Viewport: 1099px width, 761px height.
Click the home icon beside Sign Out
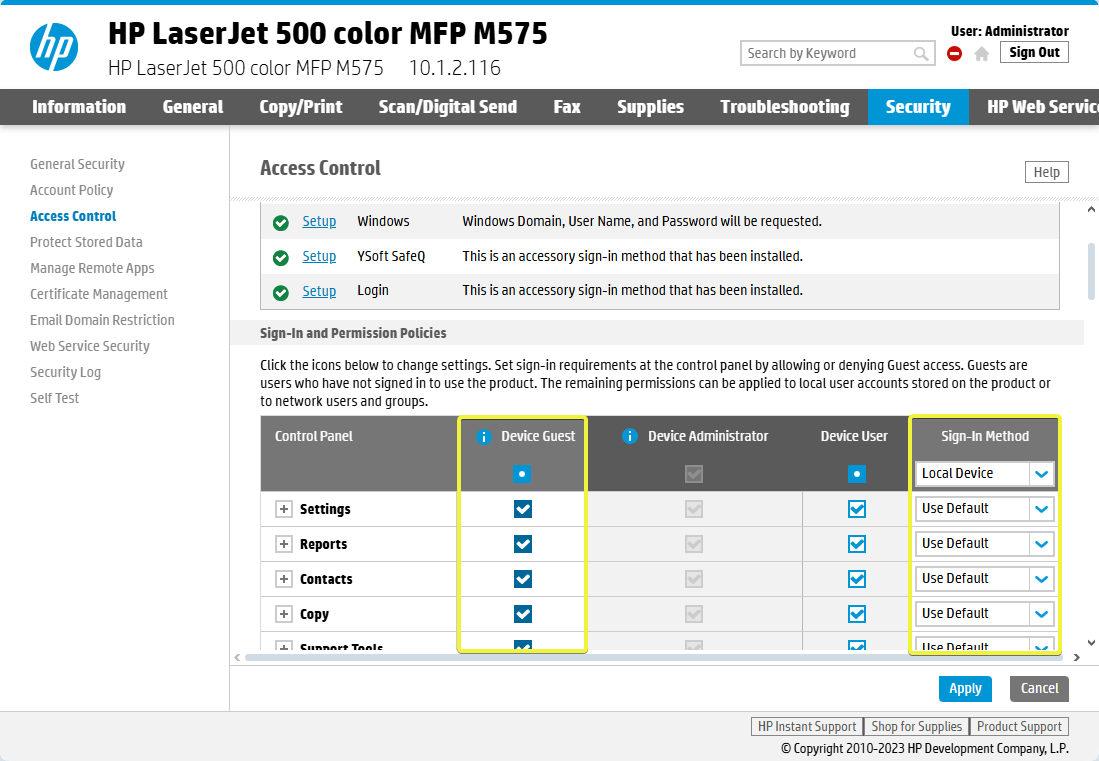click(x=982, y=54)
